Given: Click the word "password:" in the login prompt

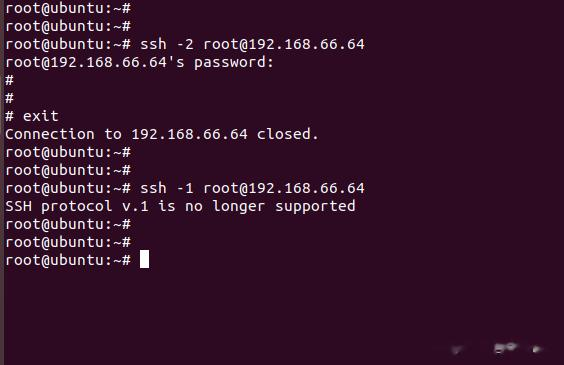Looking at the screenshot, I should [234, 63].
